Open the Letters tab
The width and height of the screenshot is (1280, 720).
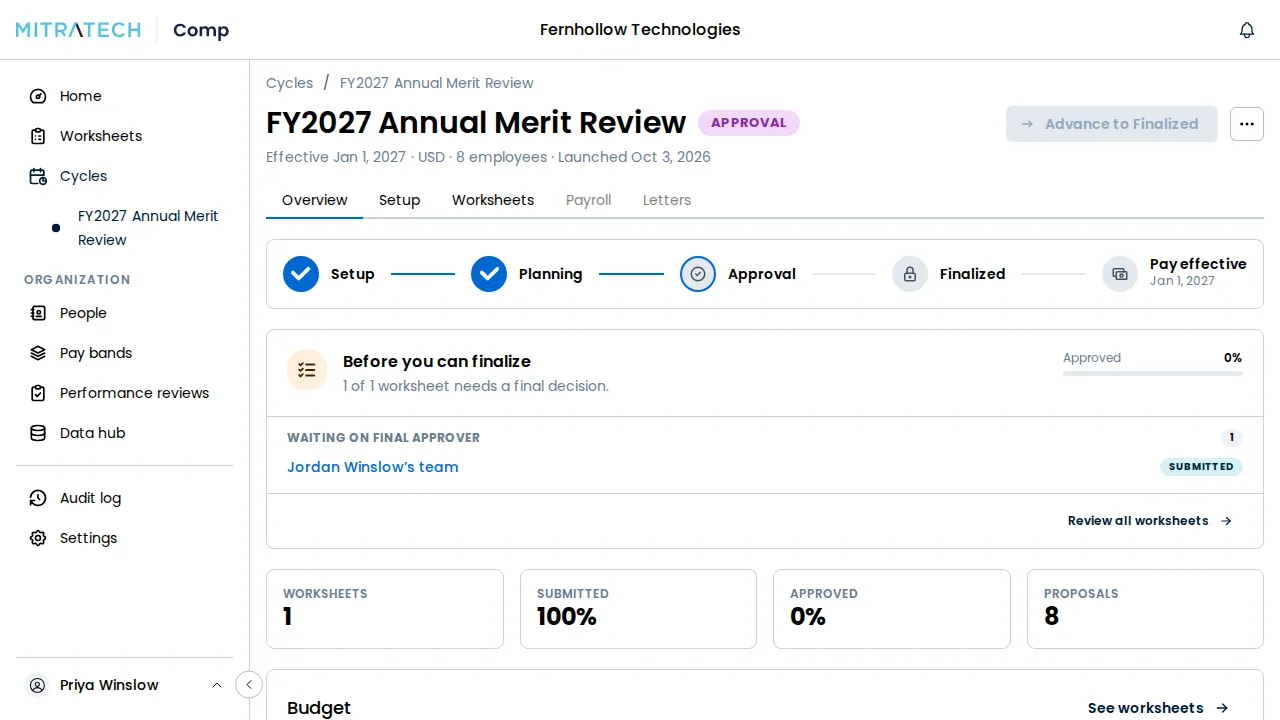coord(667,200)
